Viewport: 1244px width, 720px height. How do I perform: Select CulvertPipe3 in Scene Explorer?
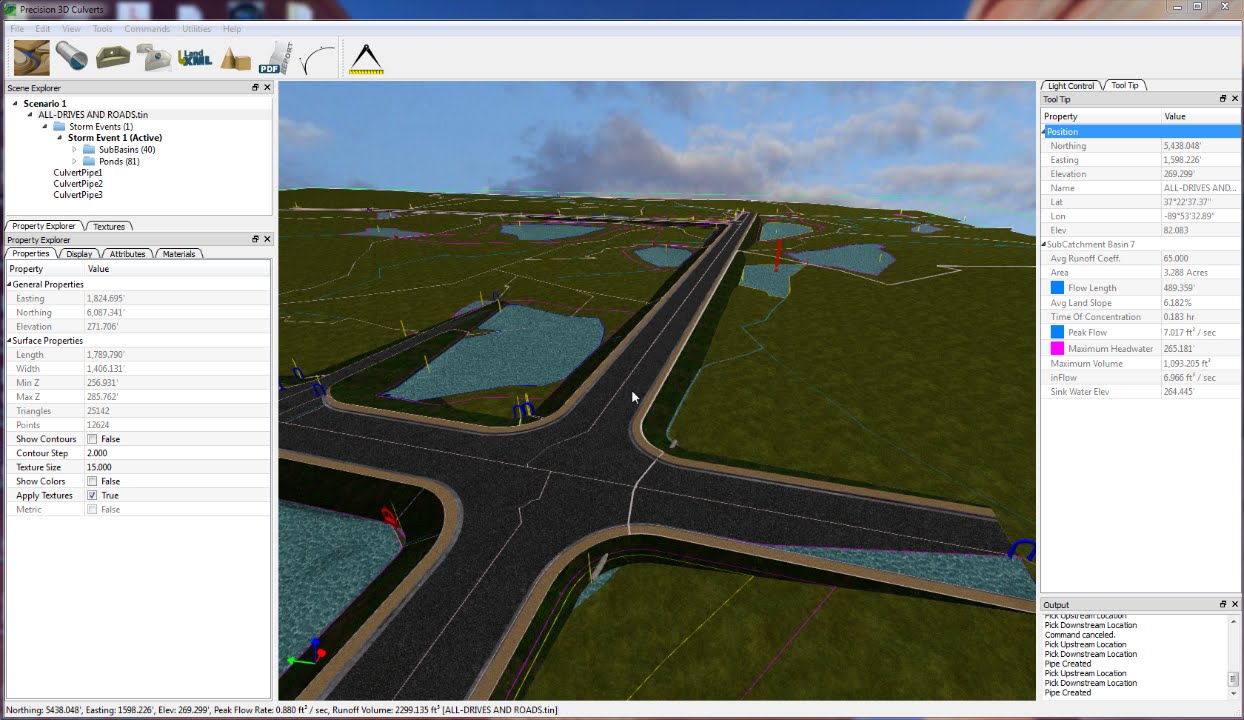click(78, 195)
